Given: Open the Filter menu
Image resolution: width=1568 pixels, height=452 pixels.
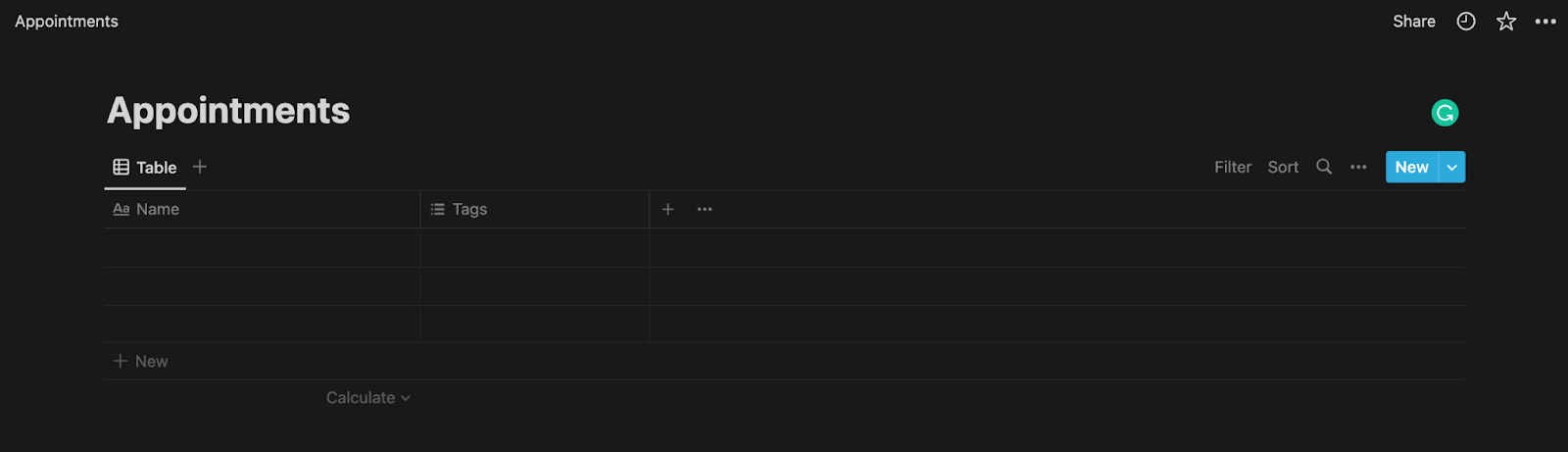Looking at the screenshot, I should [1233, 167].
